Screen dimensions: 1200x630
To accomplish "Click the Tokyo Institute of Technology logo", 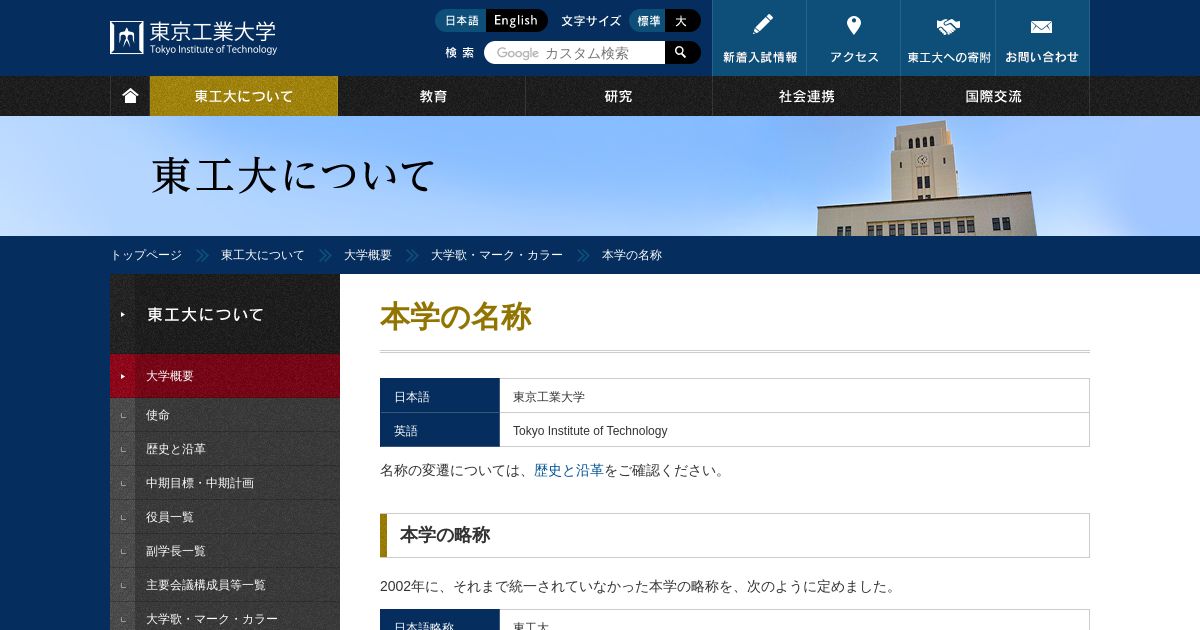I will (x=194, y=38).
